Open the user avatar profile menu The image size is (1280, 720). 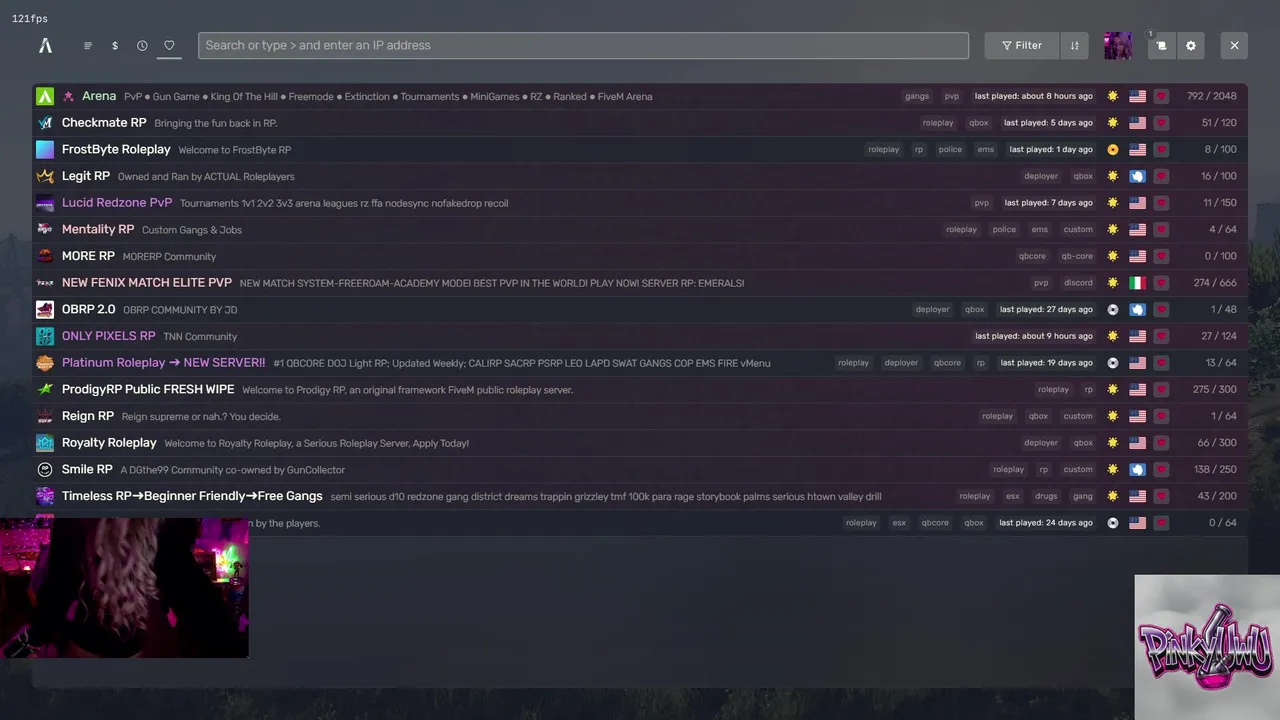click(x=1118, y=45)
